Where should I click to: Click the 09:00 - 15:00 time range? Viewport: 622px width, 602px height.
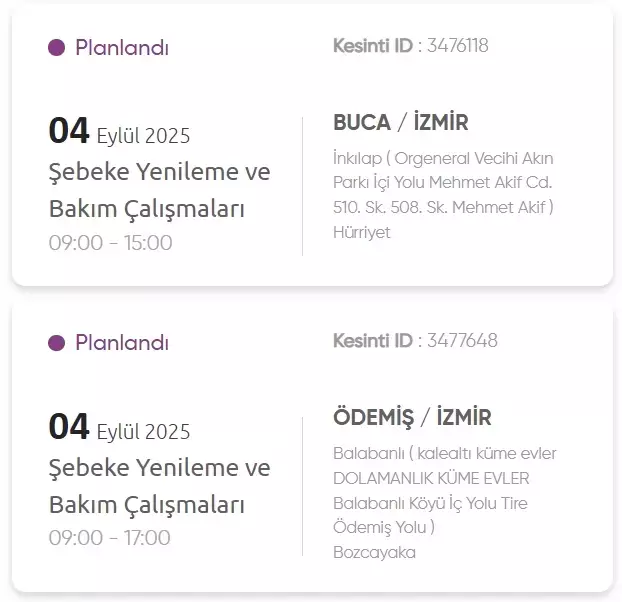click(x=110, y=243)
